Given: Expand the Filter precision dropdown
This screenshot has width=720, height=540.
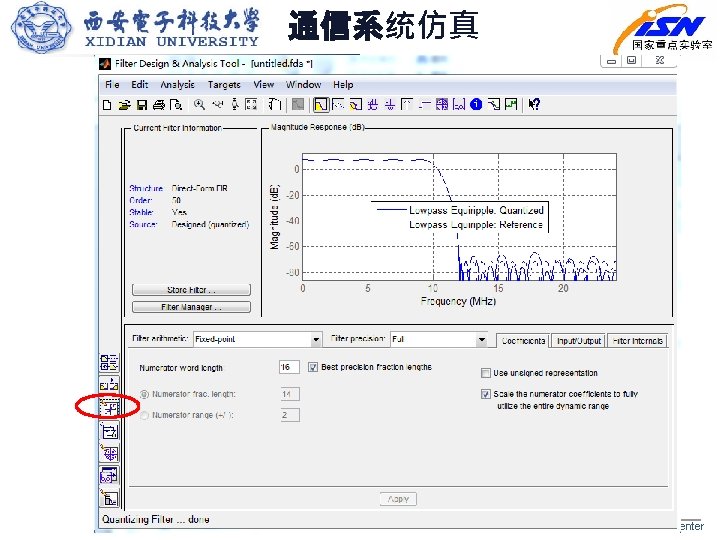Looking at the screenshot, I should click(x=481, y=339).
